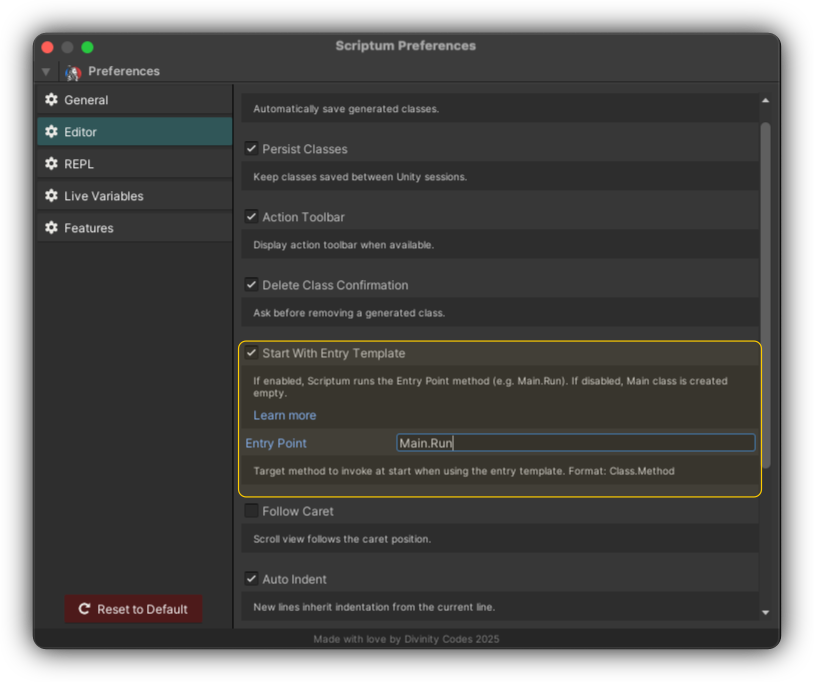Click the gear icon next to Features
This screenshot has width=814, height=682.
[51, 228]
